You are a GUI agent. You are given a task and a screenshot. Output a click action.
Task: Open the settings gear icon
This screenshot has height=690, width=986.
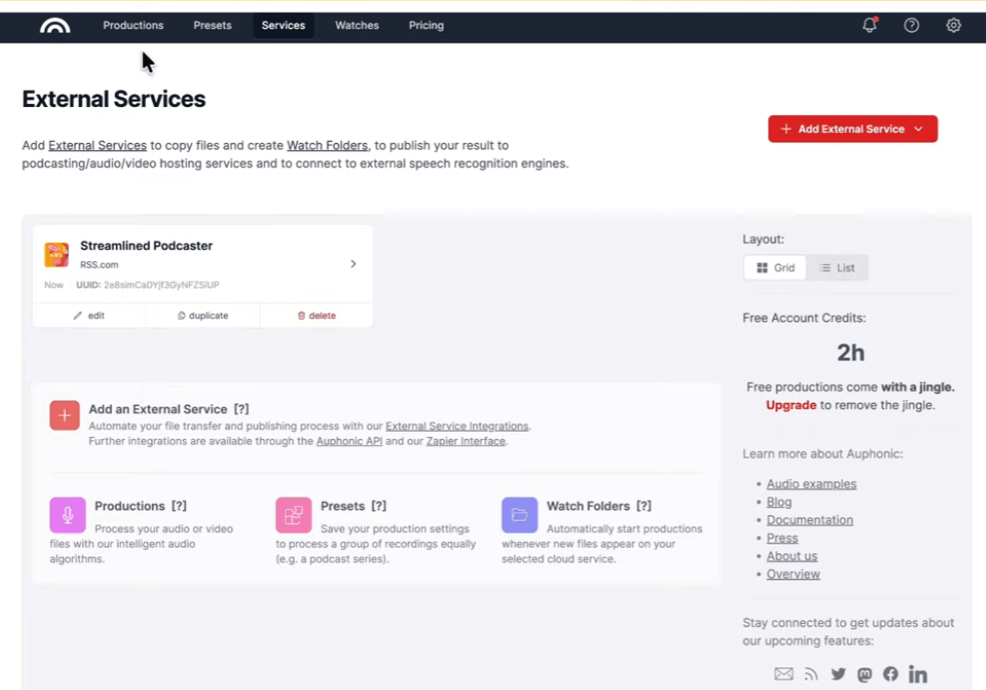[x=953, y=26]
